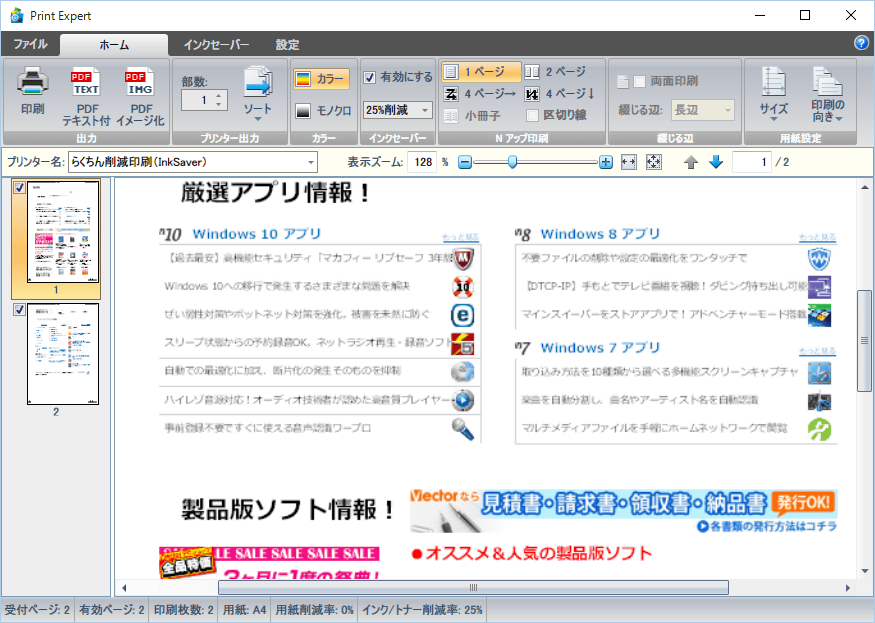Click the 印刷 printer icon
875x623 pixels.
click(x=32, y=91)
